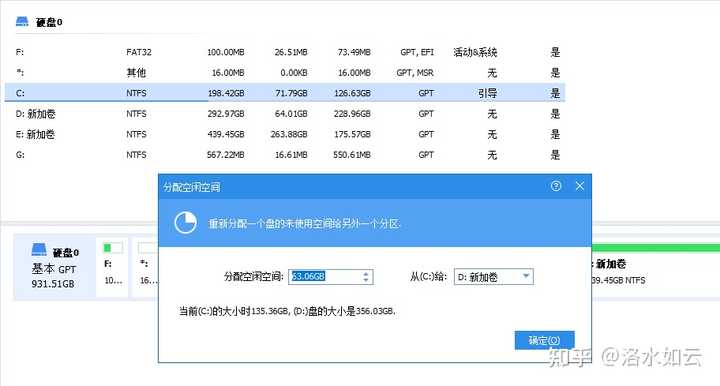The width and height of the screenshot is (720, 386).
Task: Click the GPT, MSR type cell
Action: pyautogui.click(x=415, y=73)
